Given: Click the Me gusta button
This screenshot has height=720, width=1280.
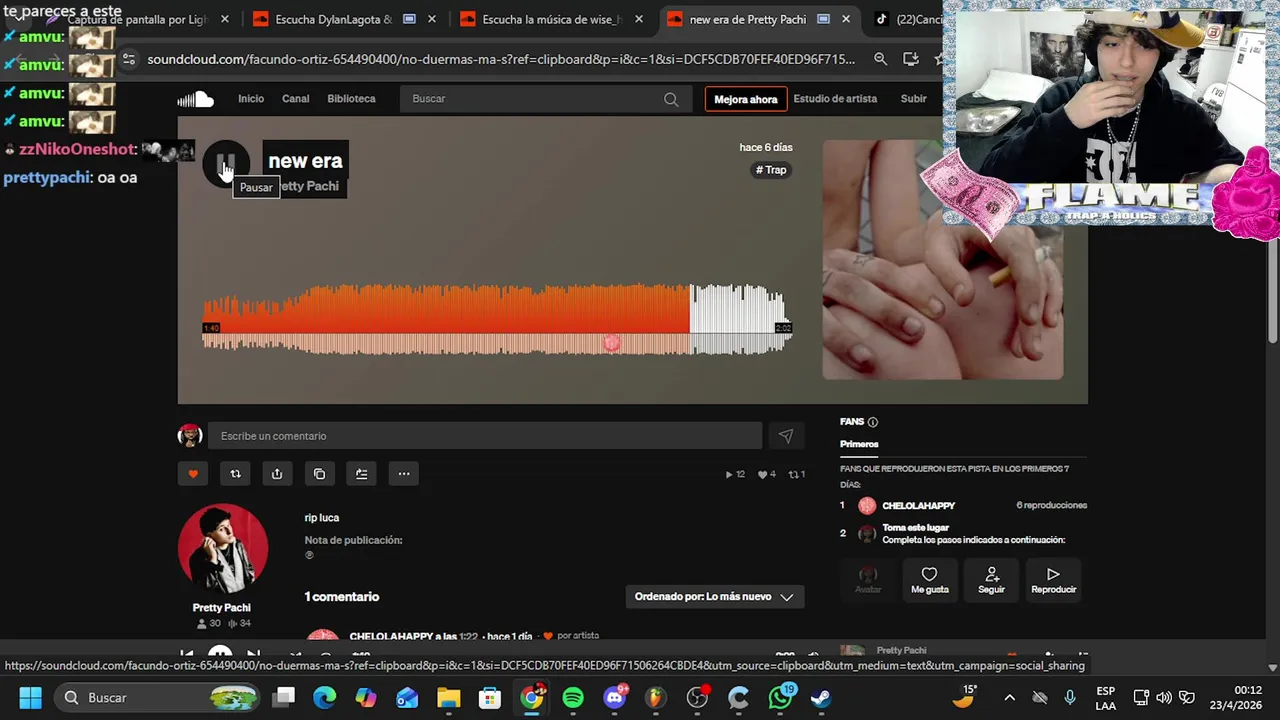Looking at the screenshot, I should 929,580.
